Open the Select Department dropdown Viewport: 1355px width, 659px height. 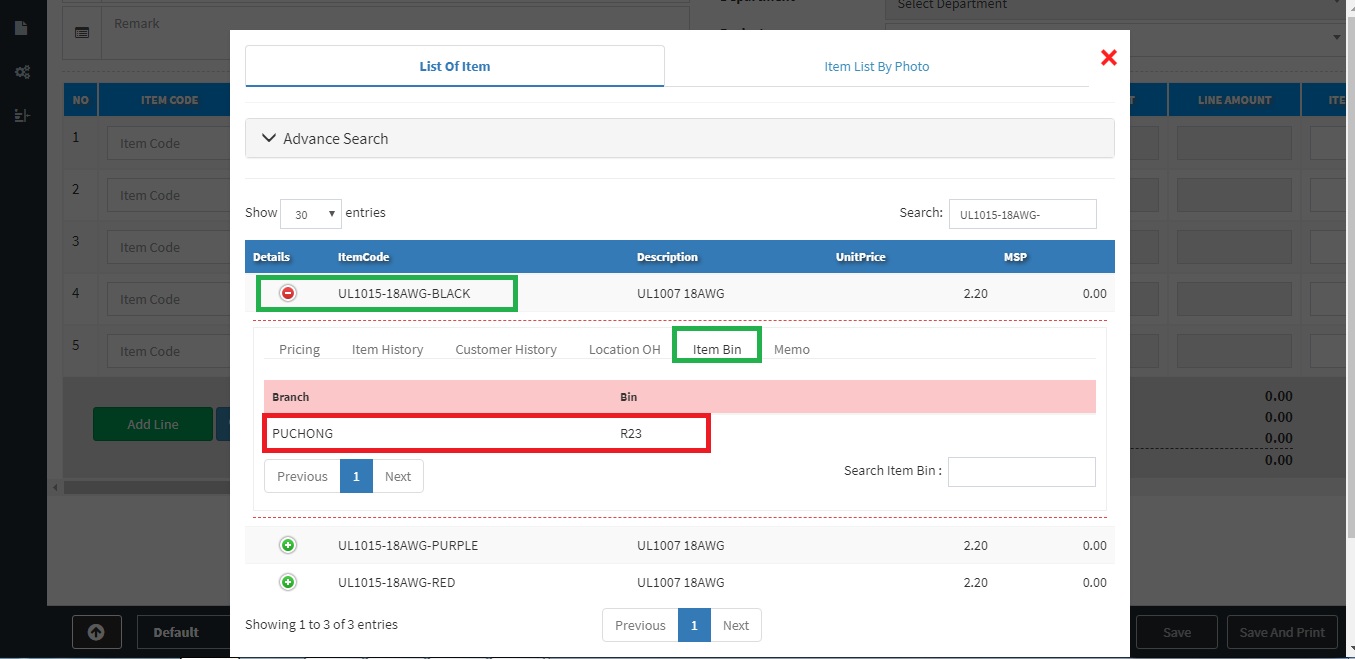click(1114, 6)
